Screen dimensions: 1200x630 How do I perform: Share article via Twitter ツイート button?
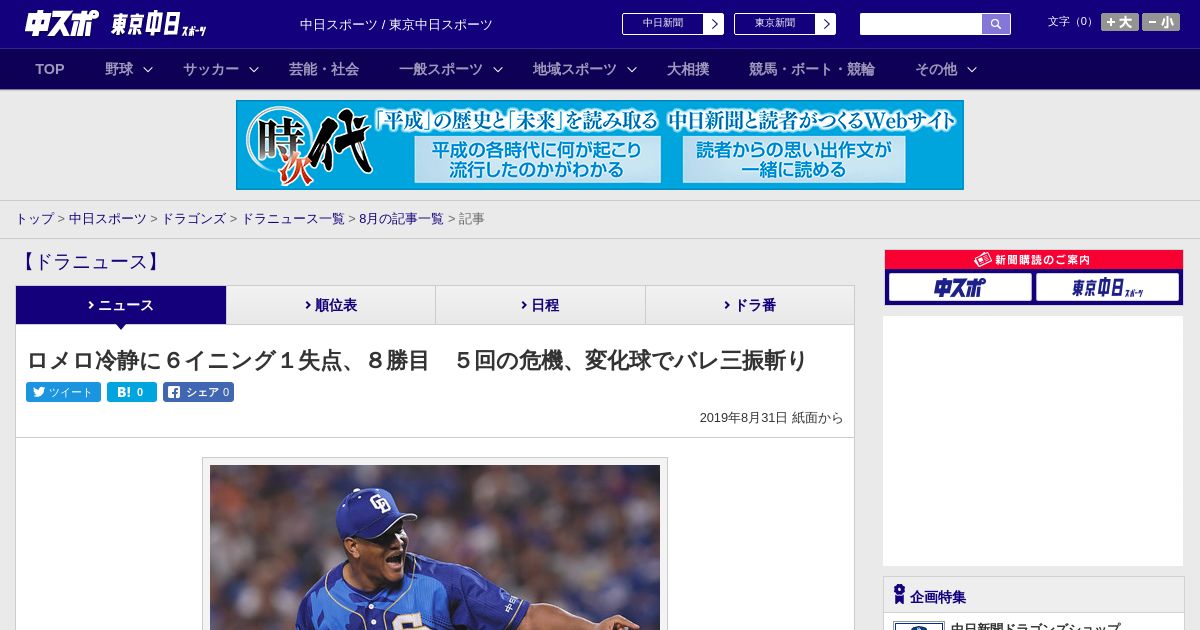(x=63, y=392)
